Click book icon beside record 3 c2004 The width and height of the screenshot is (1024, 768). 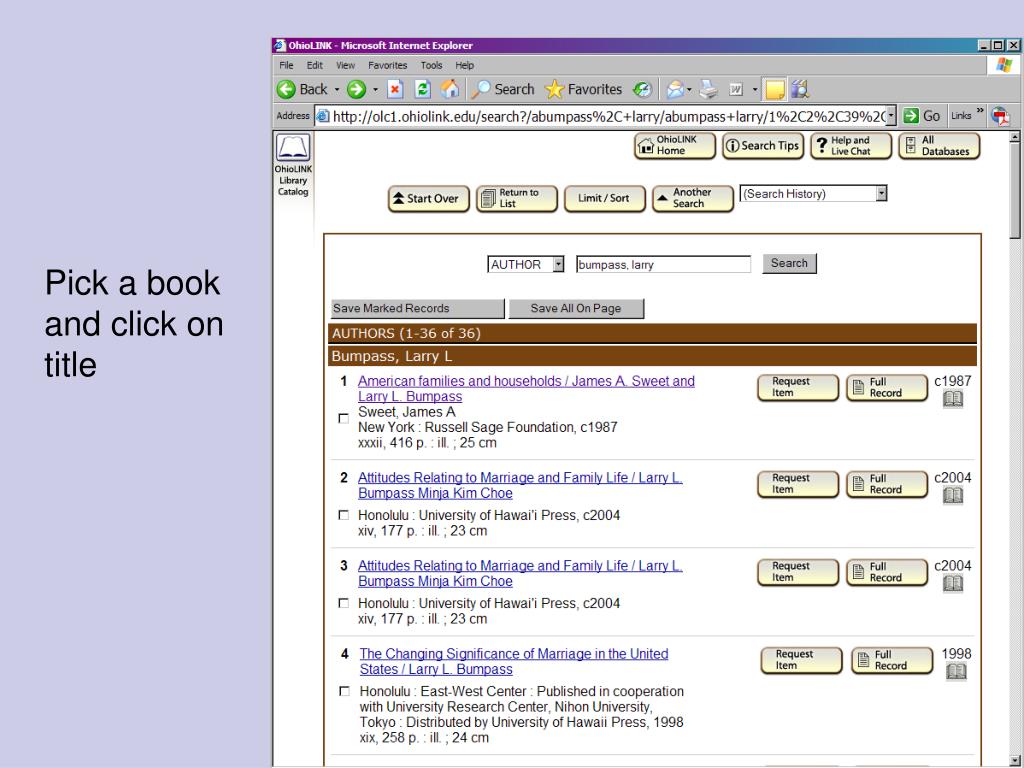point(953,584)
